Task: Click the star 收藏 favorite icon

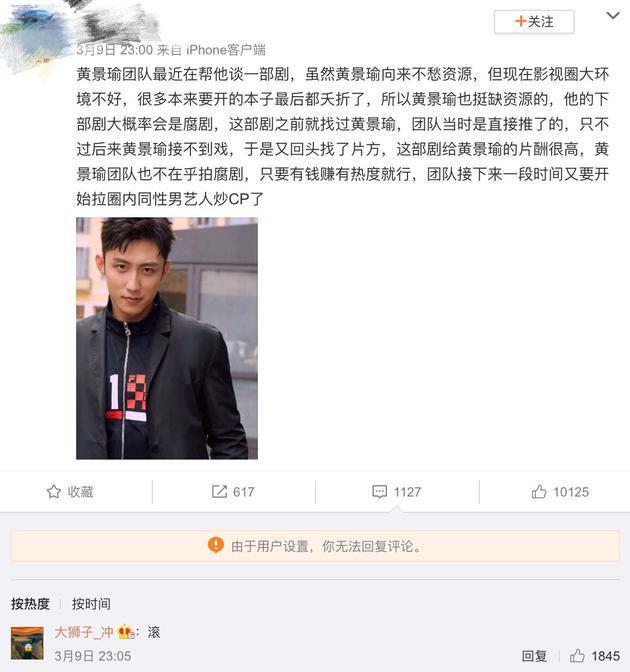Action: point(54,491)
